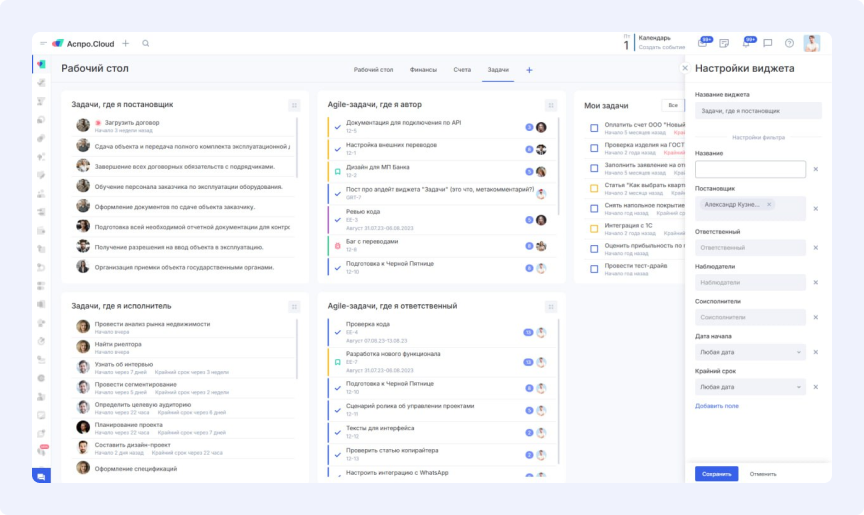Click the plus icon next to Аспро.Cloud logo
This screenshot has width=864, height=515.
coord(125,44)
